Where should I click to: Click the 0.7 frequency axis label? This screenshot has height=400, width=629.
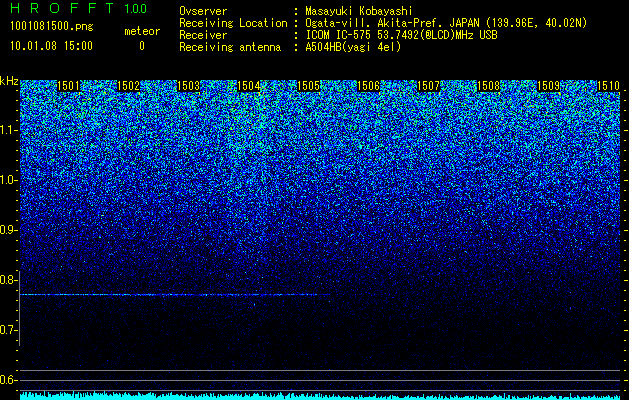pos(8,330)
